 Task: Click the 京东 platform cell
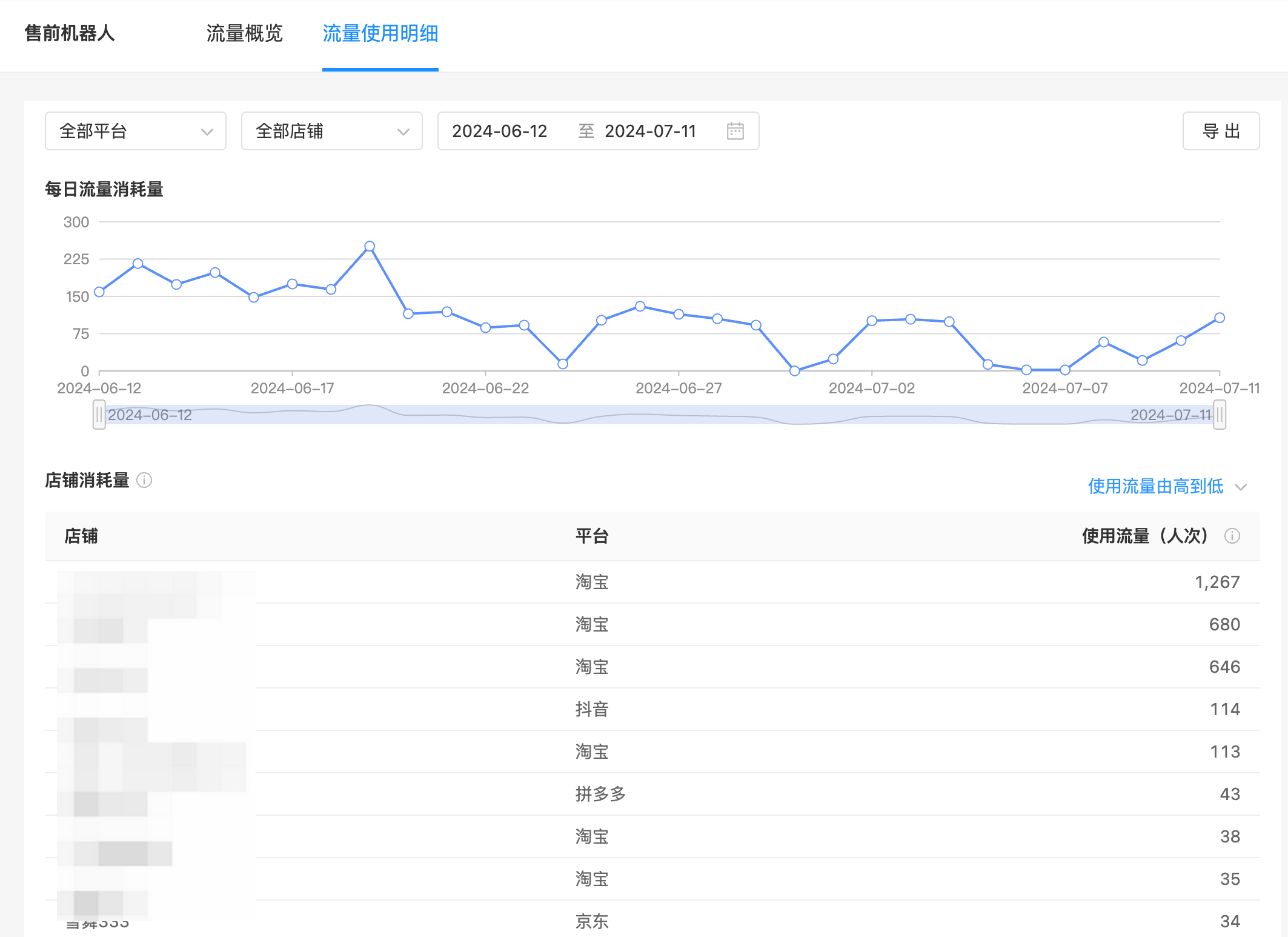click(x=592, y=921)
